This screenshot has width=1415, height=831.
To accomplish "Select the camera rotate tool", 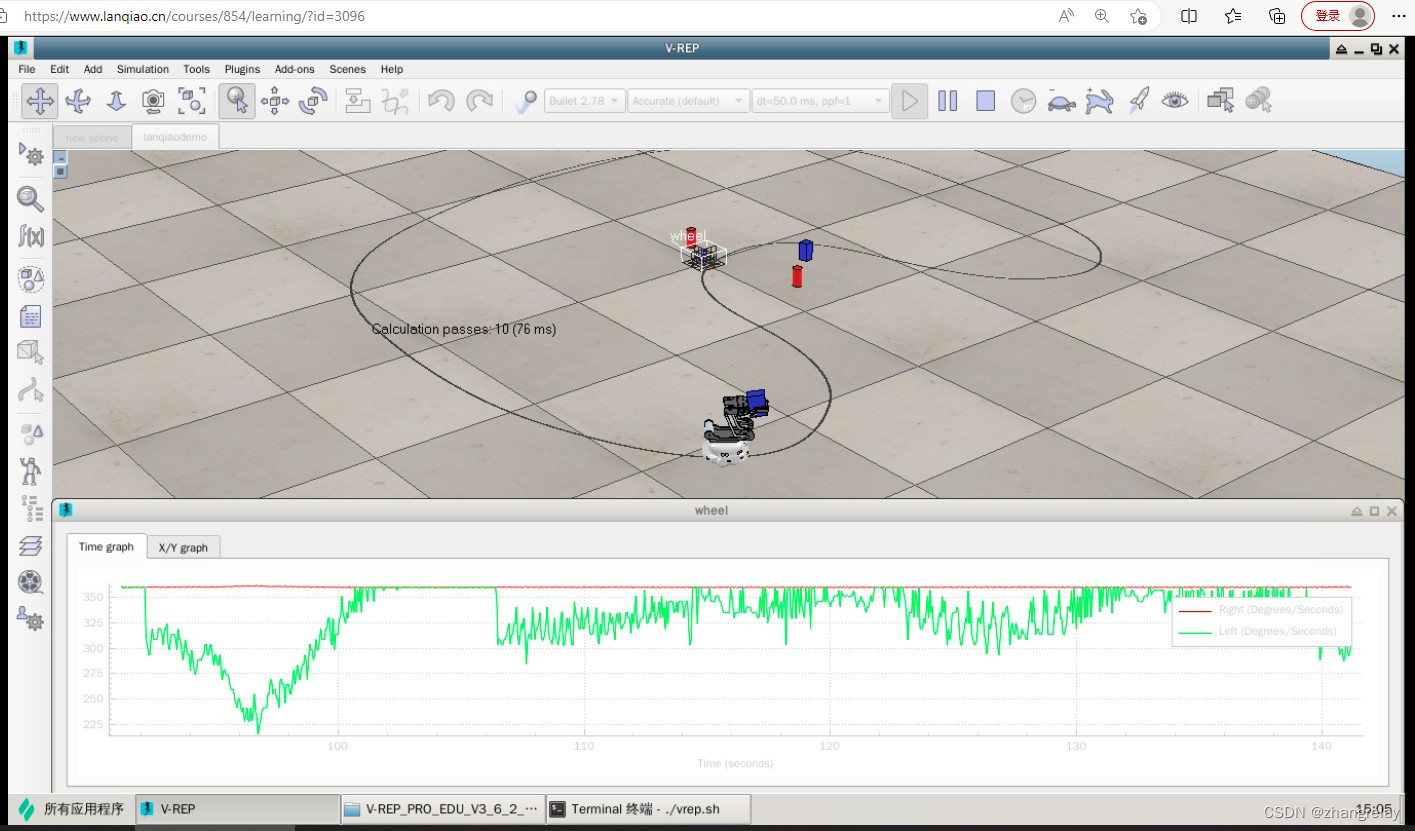I will [x=78, y=100].
